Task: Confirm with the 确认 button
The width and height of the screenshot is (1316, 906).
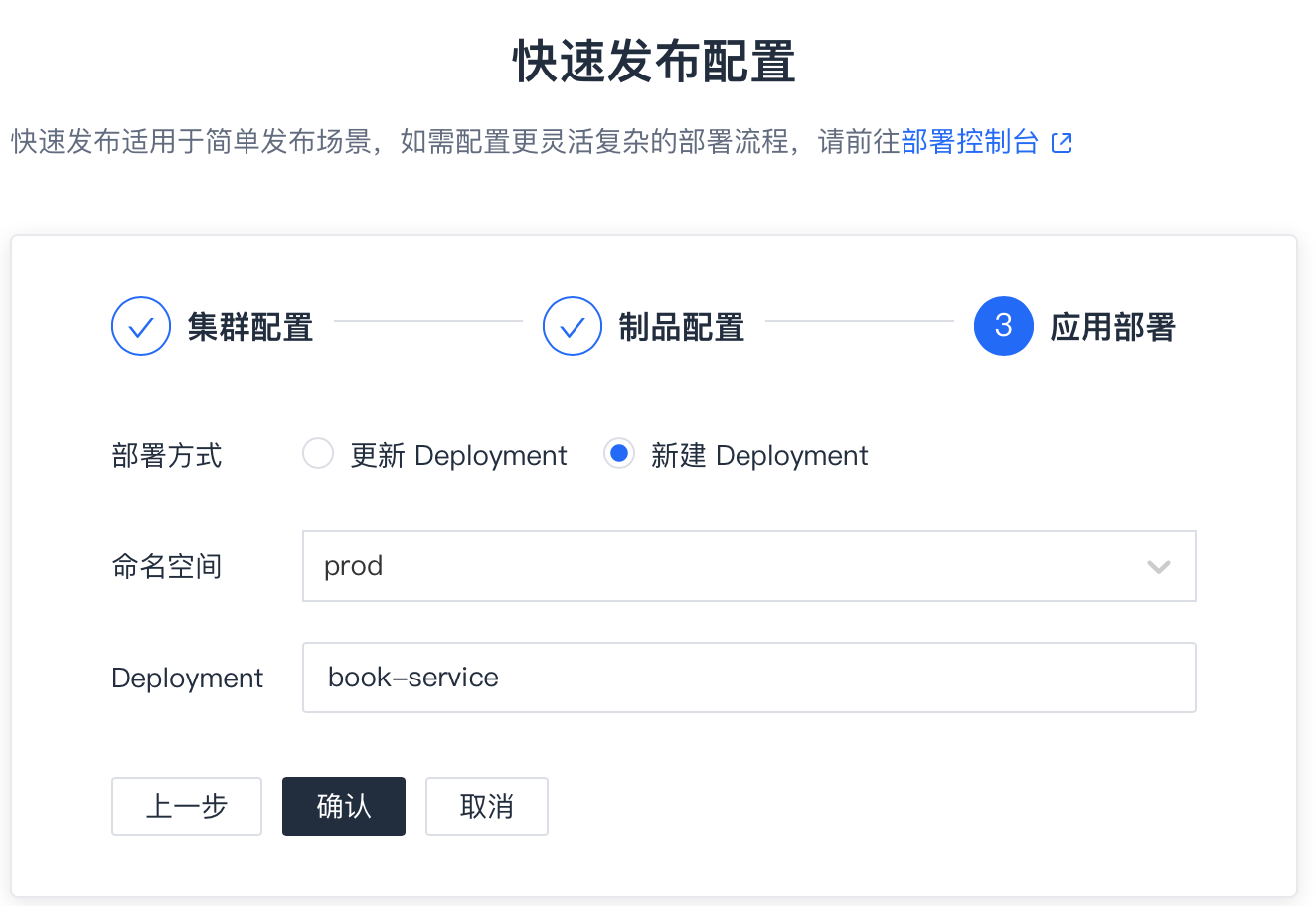Action: click(x=344, y=807)
